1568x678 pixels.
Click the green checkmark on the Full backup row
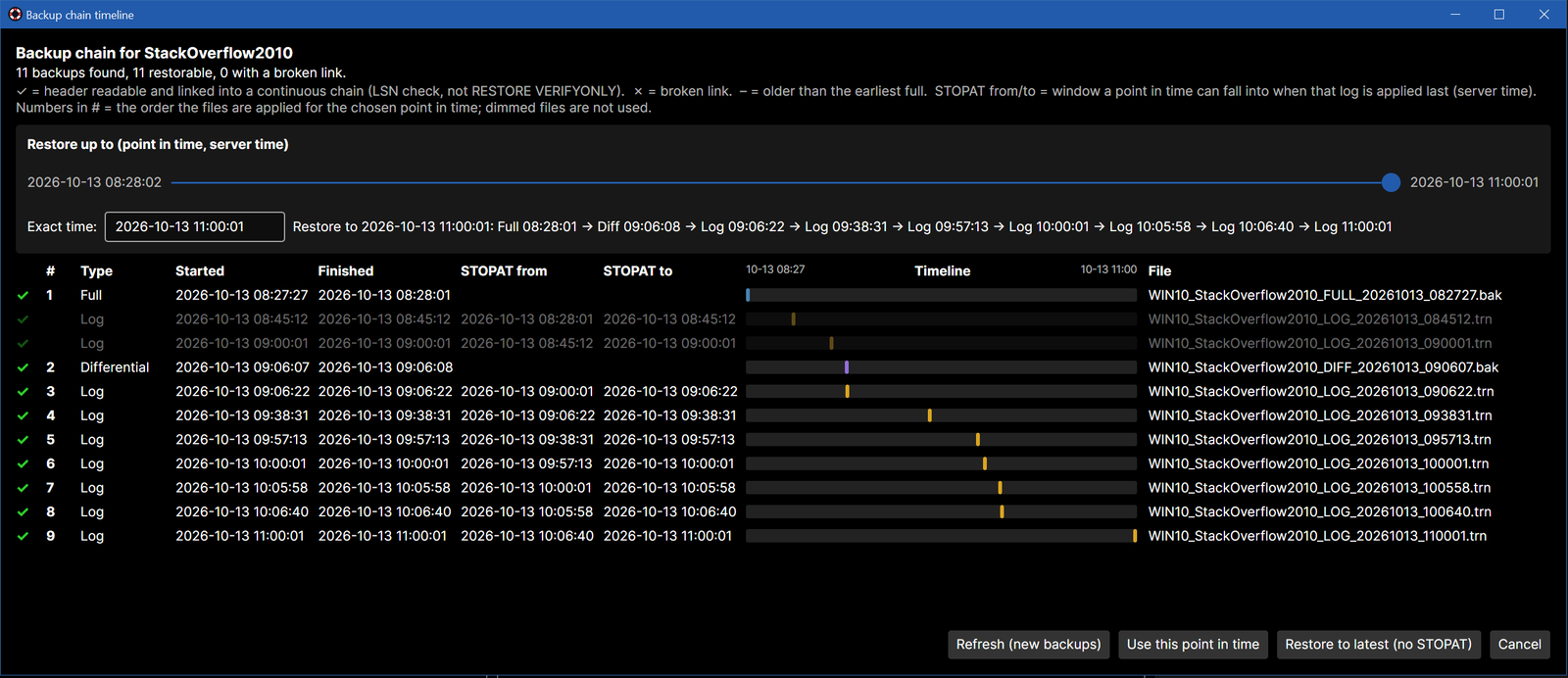point(23,295)
